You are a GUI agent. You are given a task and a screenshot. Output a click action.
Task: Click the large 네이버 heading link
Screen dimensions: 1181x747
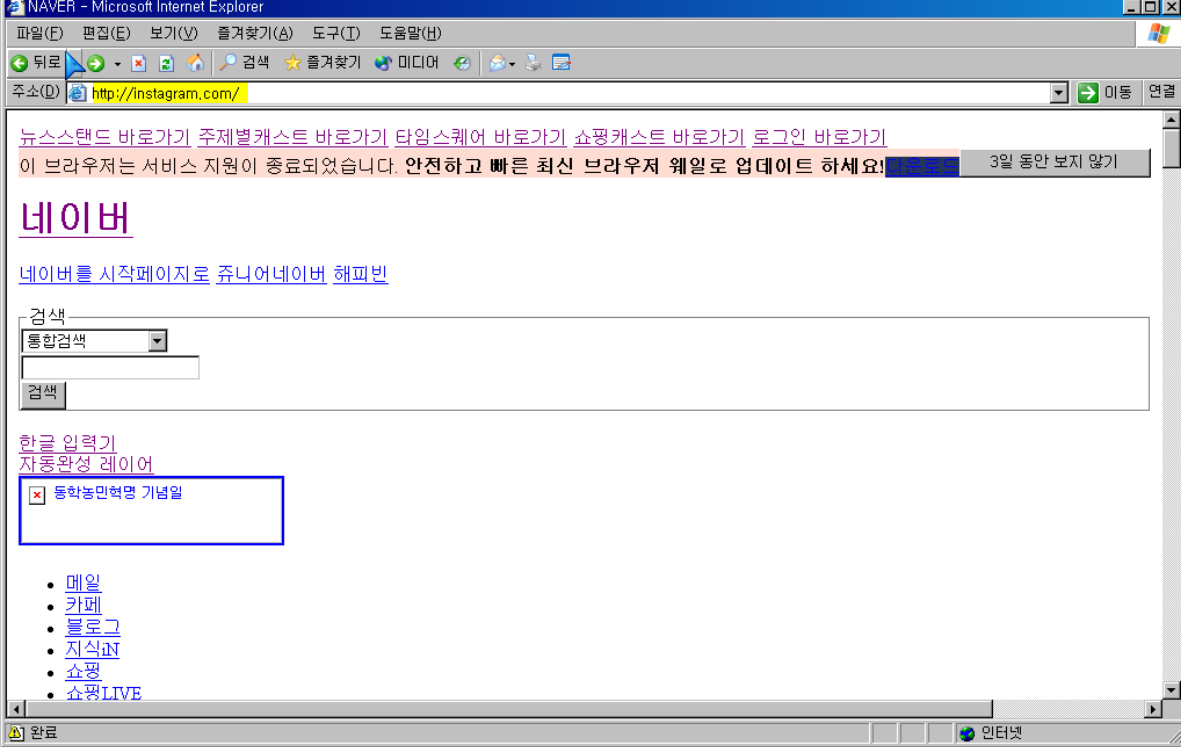pos(75,218)
